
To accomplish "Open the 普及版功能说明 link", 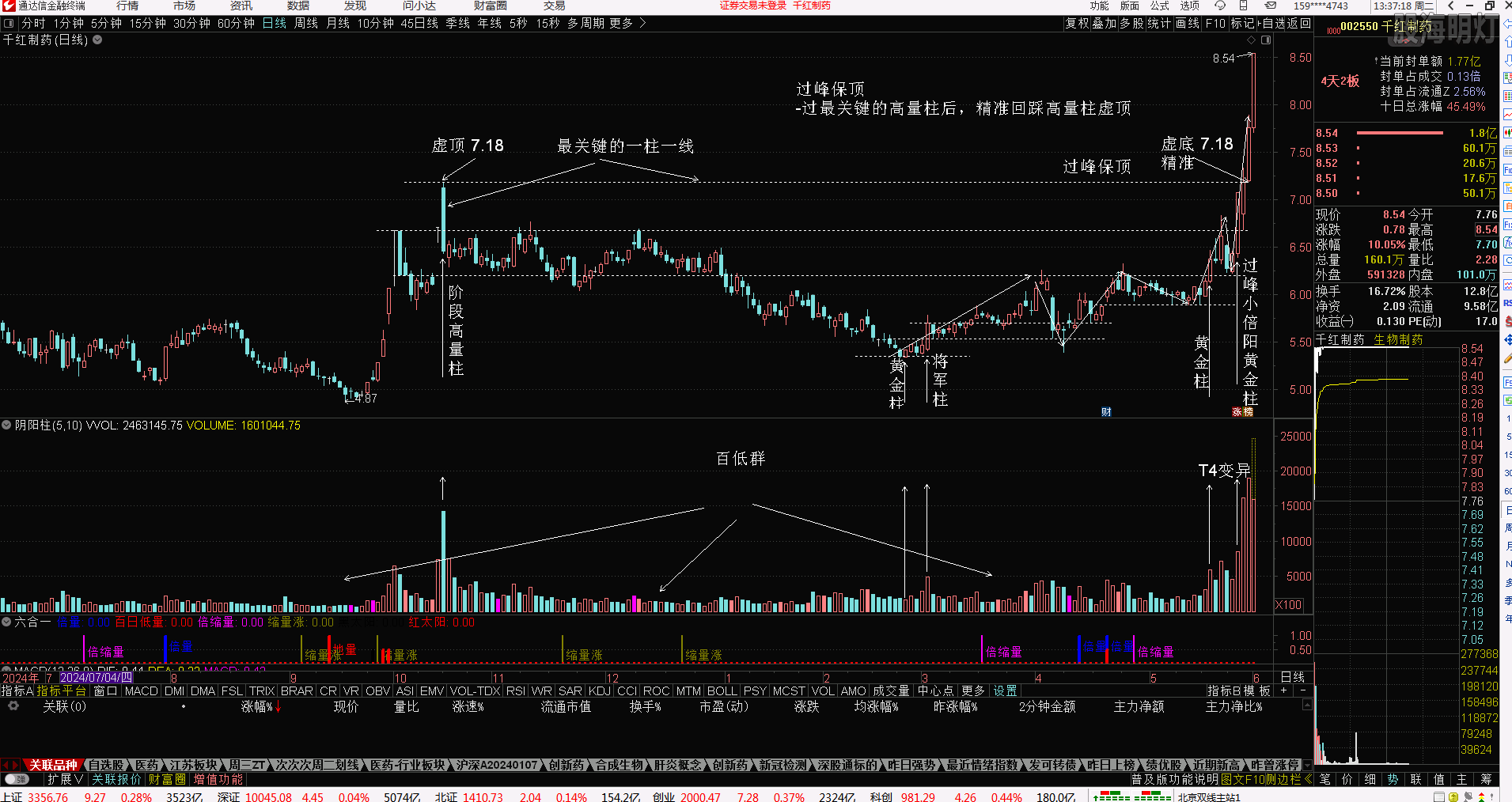I will (1175, 779).
